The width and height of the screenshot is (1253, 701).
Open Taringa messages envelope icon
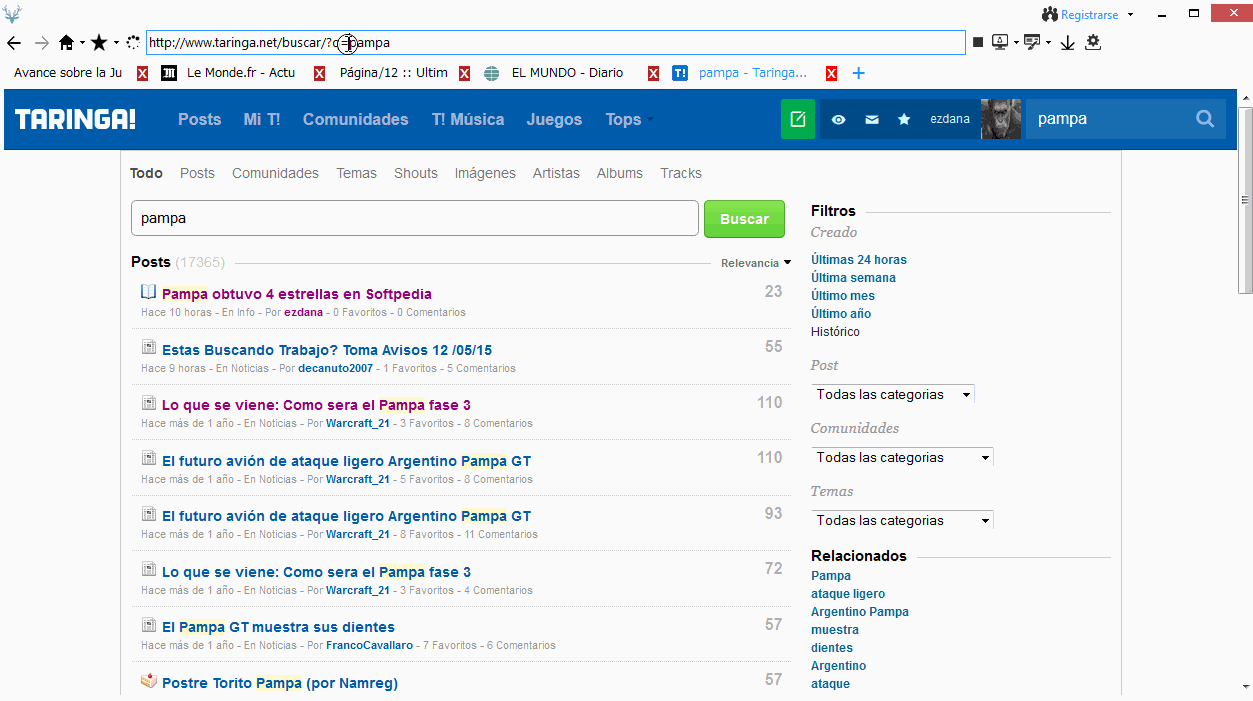point(872,119)
